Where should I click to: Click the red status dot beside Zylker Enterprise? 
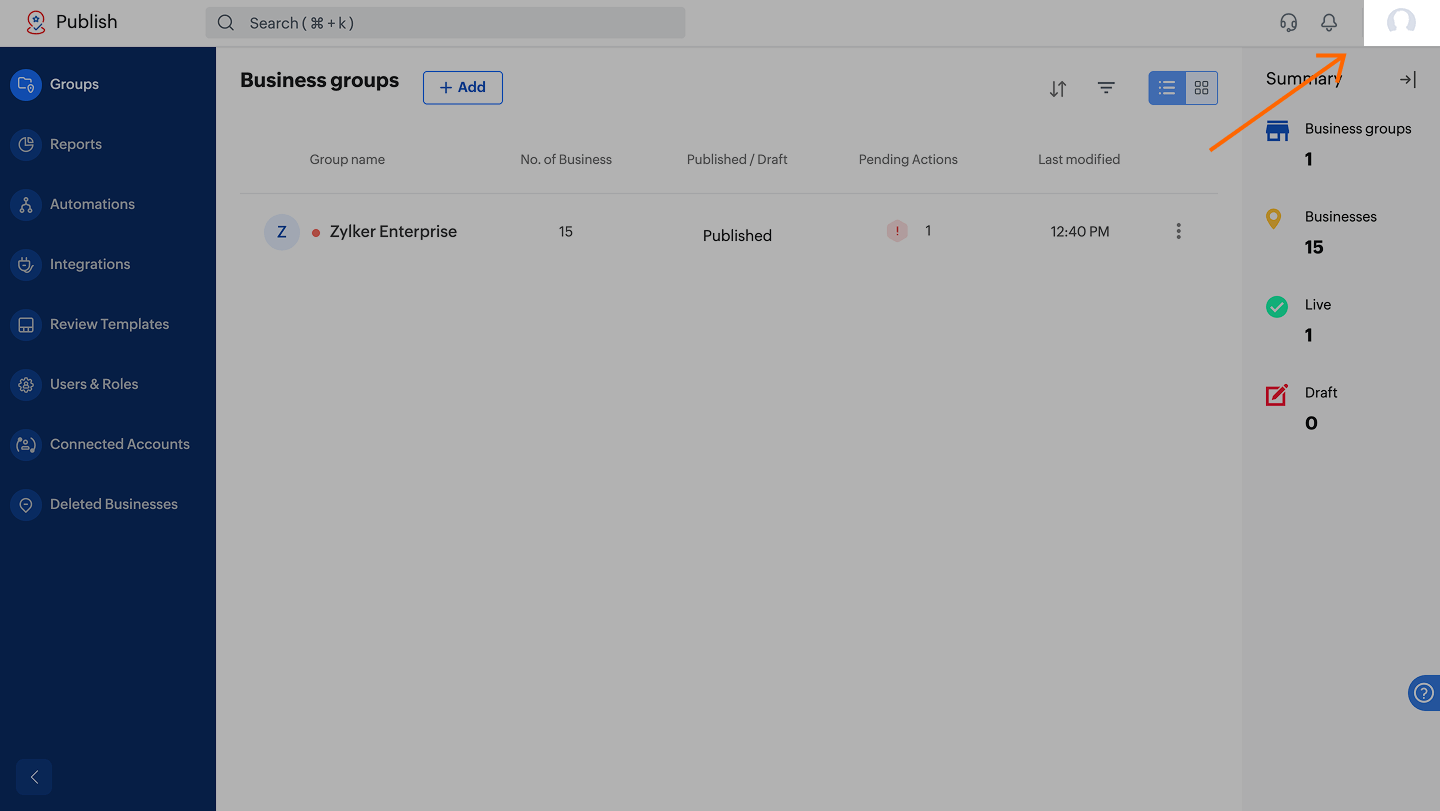coord(316,233)
